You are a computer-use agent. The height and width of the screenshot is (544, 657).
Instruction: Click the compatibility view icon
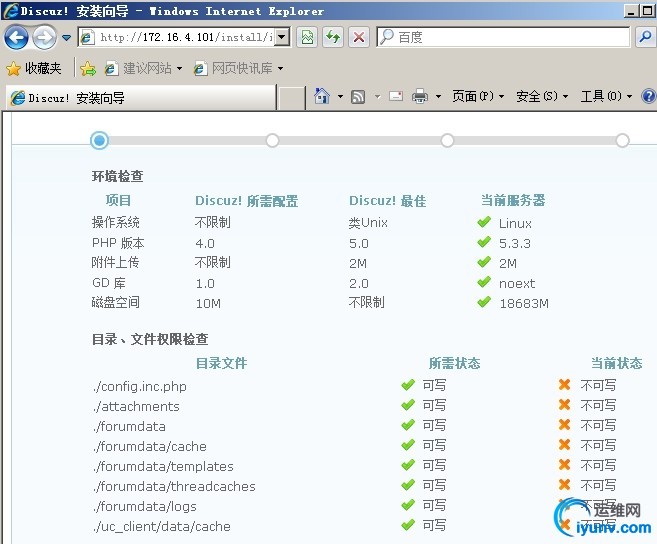[307, 37]
